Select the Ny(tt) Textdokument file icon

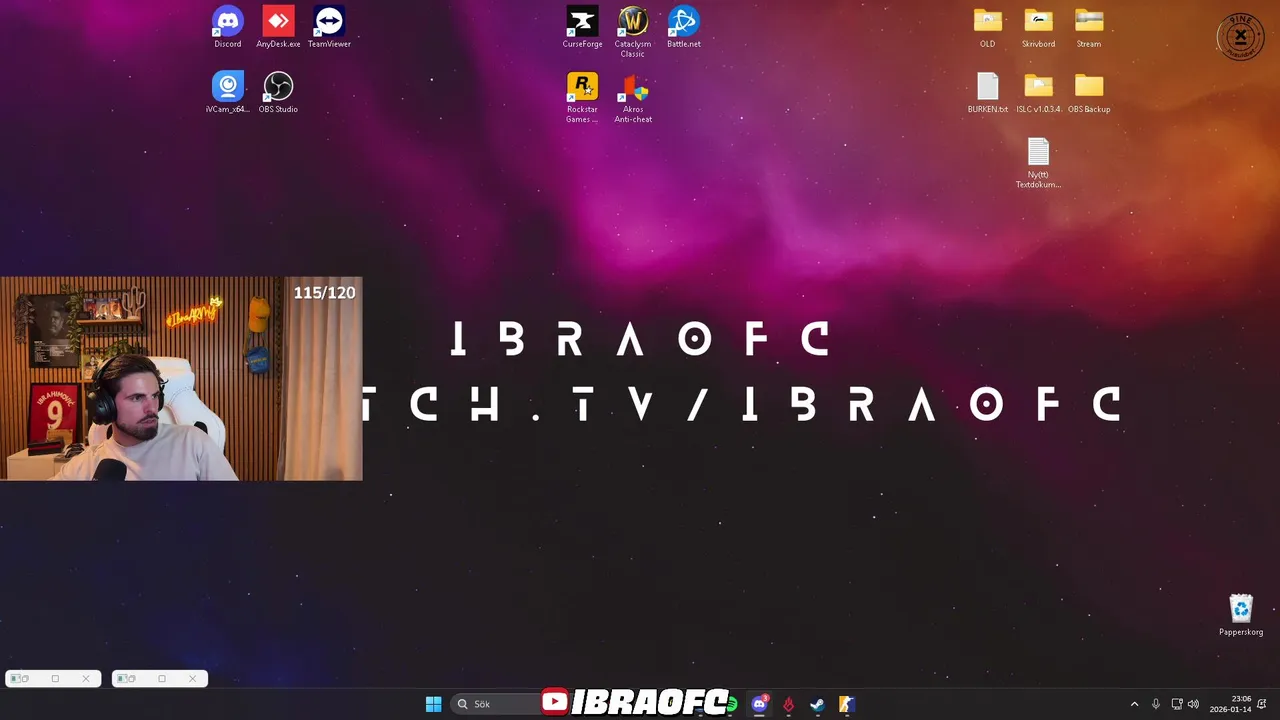pos(1038,162)
